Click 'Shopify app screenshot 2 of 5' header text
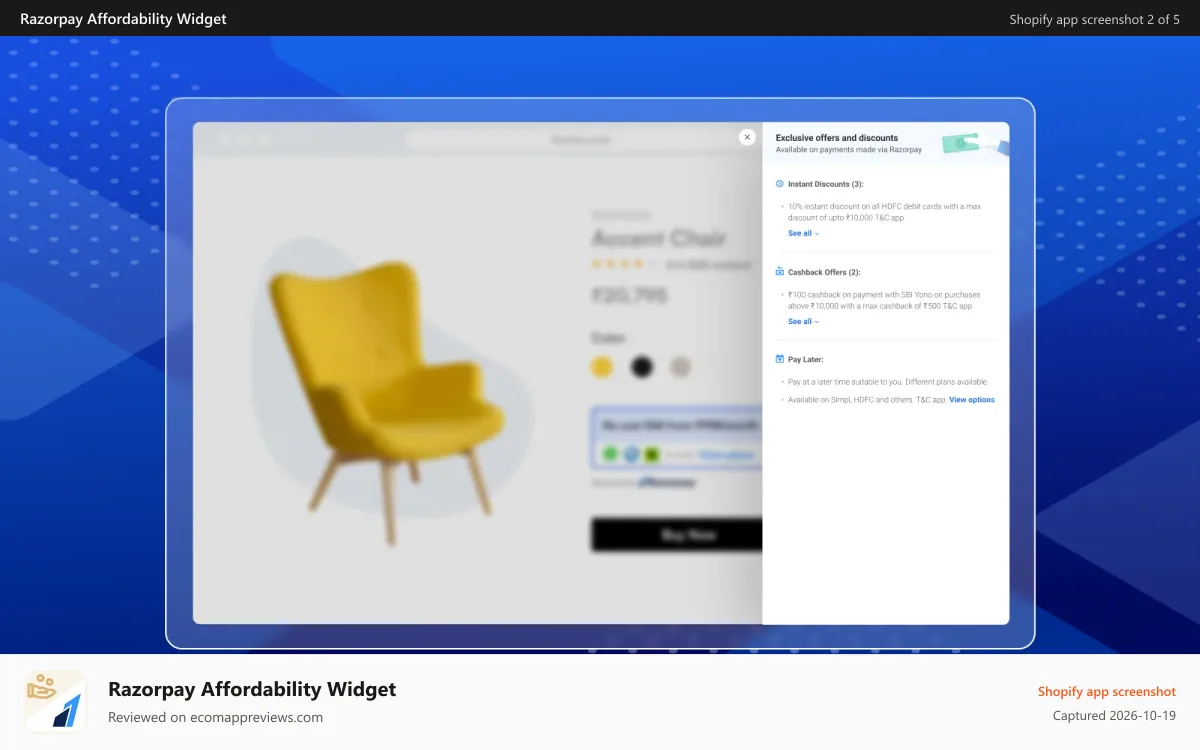Screen dimensions: 1200x750 pos(1094,19)
